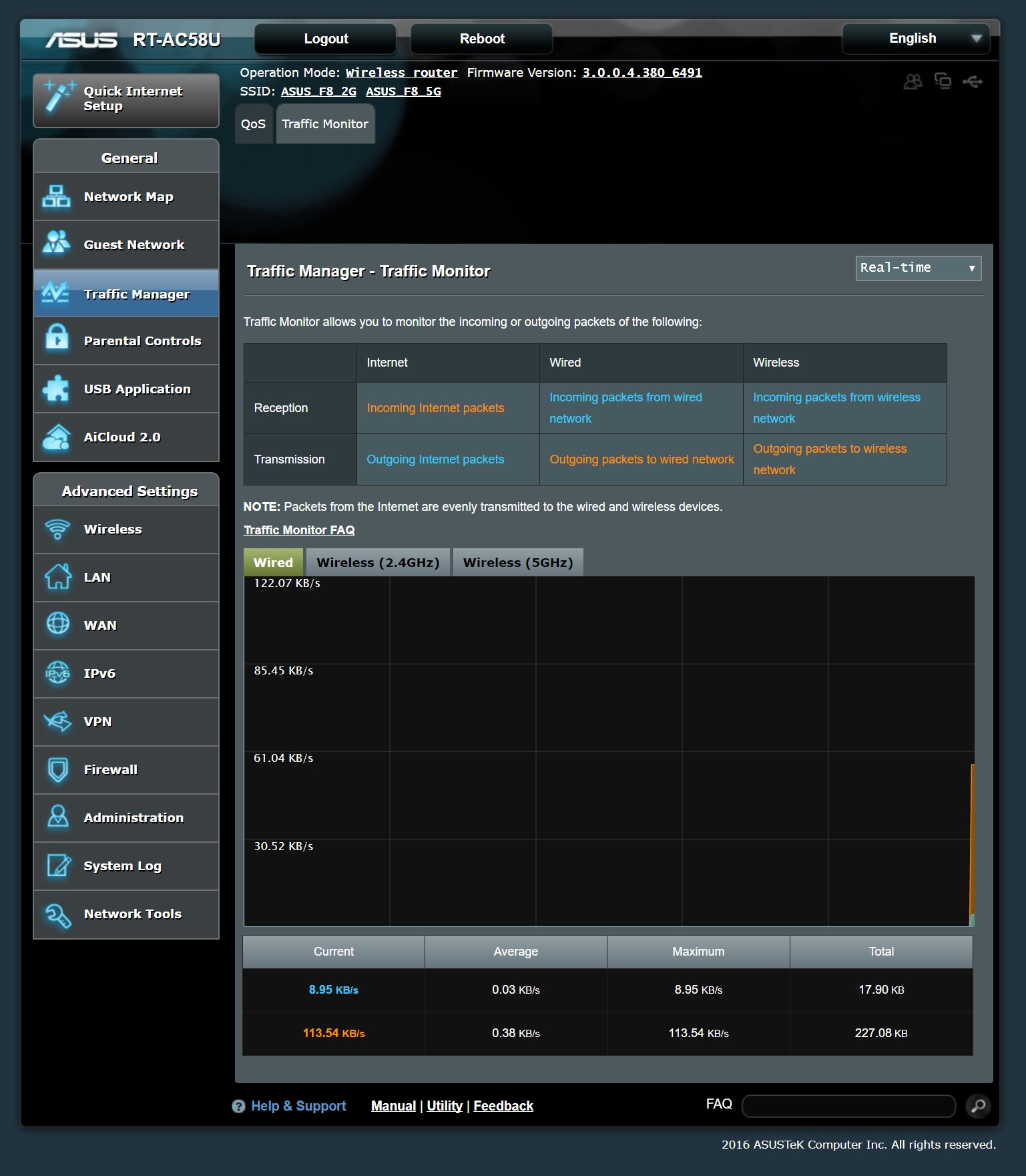Click the System Log notepad icon
1026x1176 pixels.
pos(59,865)
